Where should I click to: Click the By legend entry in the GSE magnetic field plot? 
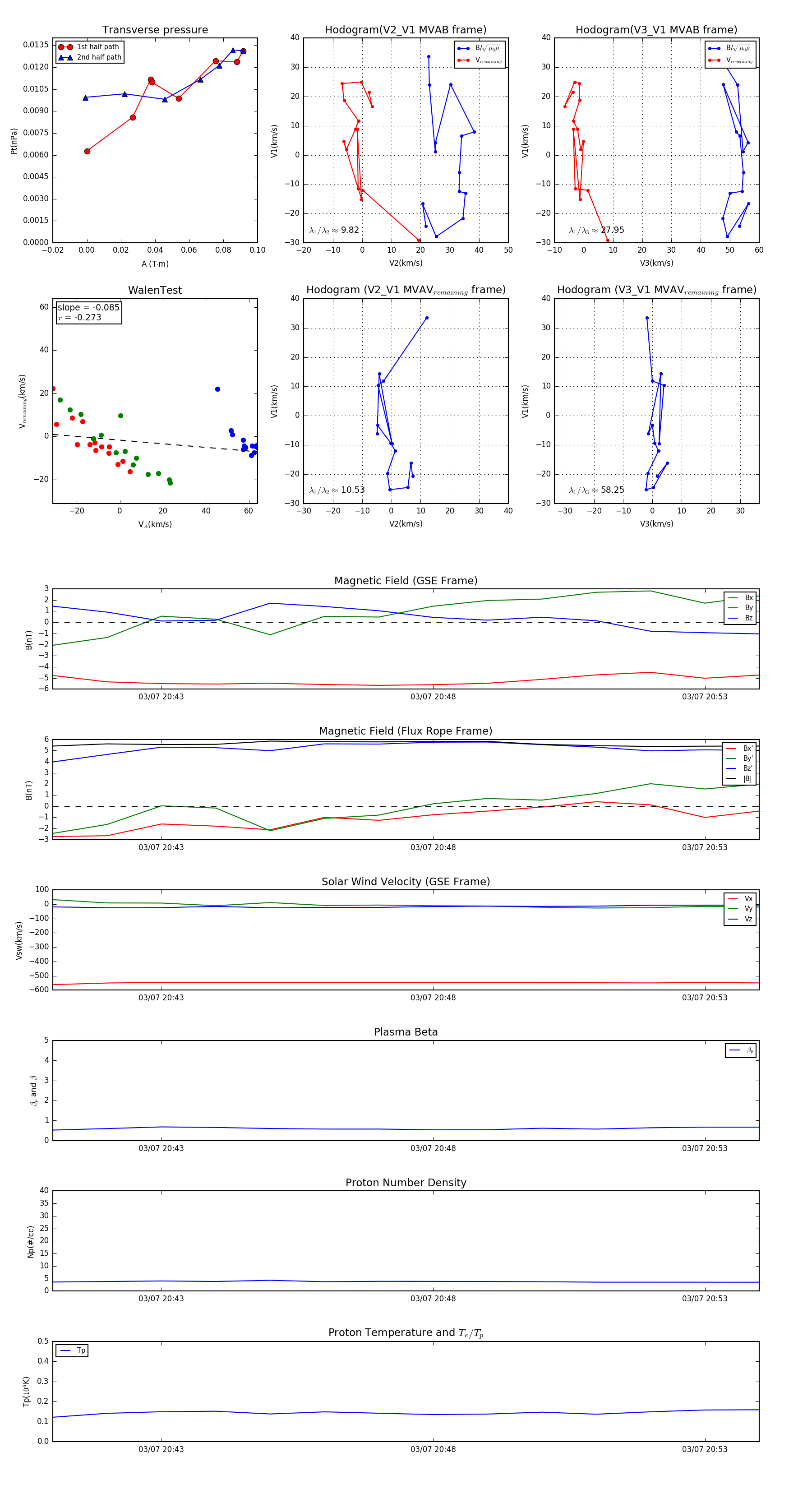click(x=740, y=608)
